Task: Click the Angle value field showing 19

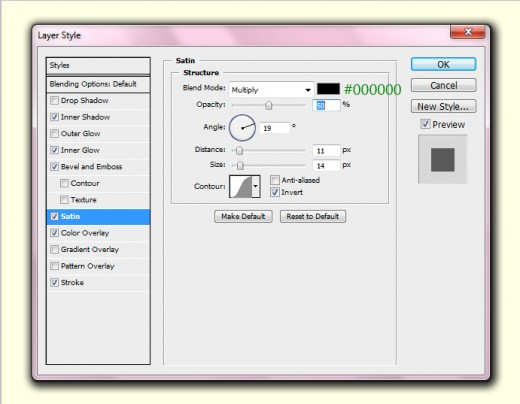Action: [x=275, y=128]
